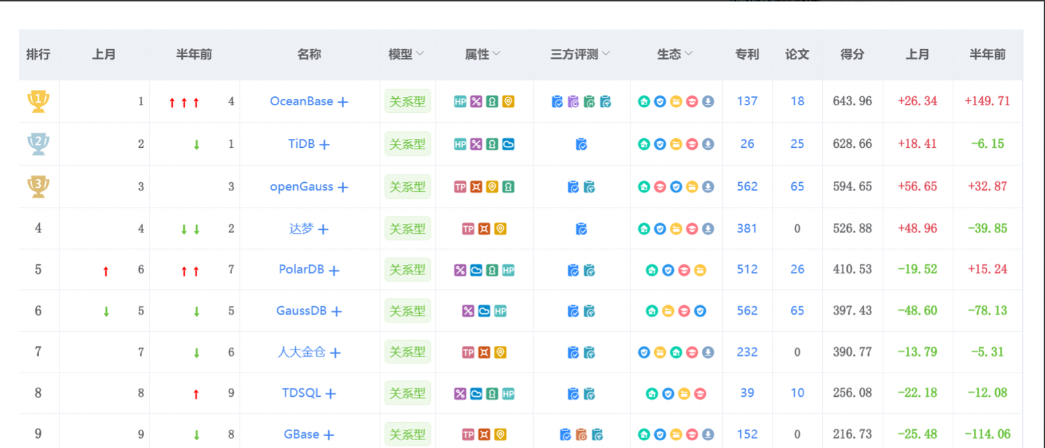This screenshot has width=1045, height=448.
Task: Click the yellow location pin icon in OceanBase row
Action: coord(509,101)
